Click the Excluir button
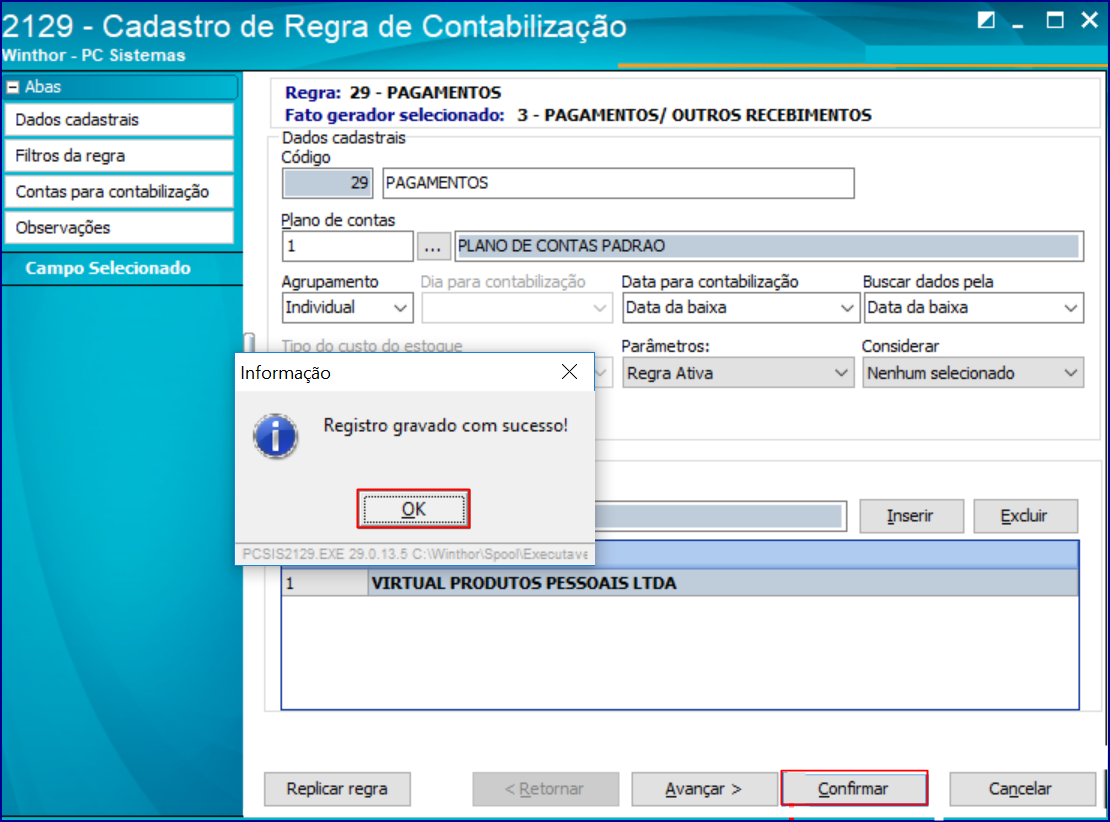1110x822 pixels. (x=1025, y=516)
